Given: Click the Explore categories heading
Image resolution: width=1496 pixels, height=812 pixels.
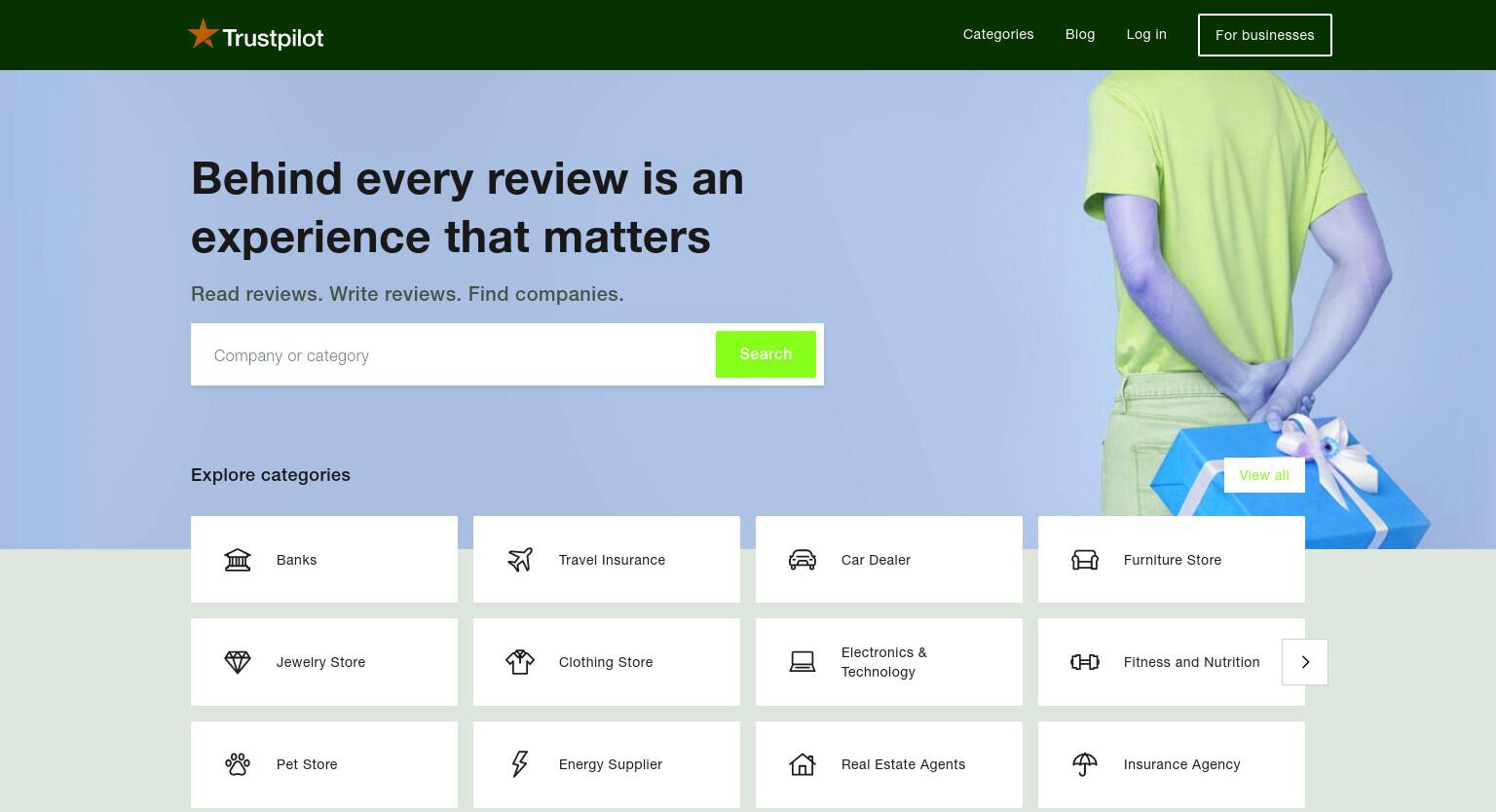Looking at the screenshot, I should (x=271, y=475).
